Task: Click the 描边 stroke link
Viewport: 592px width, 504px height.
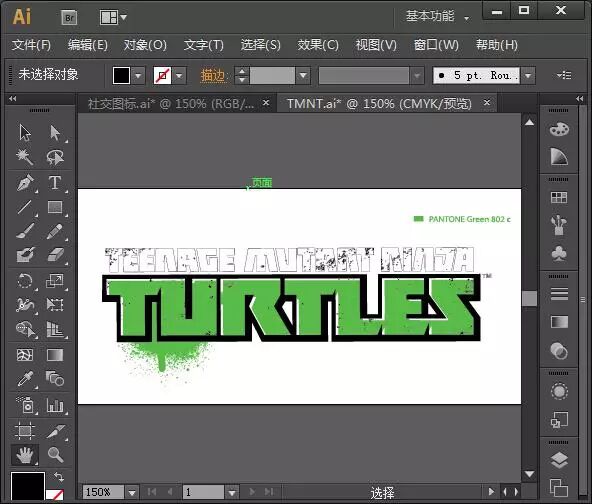Action: (x=213, y=76)
